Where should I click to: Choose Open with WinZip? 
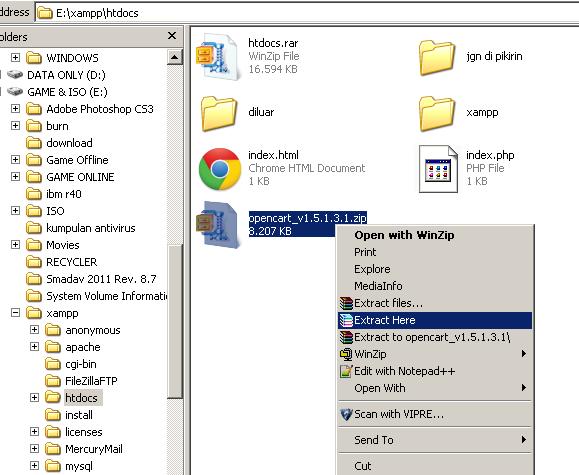click(x=435, y=235)
